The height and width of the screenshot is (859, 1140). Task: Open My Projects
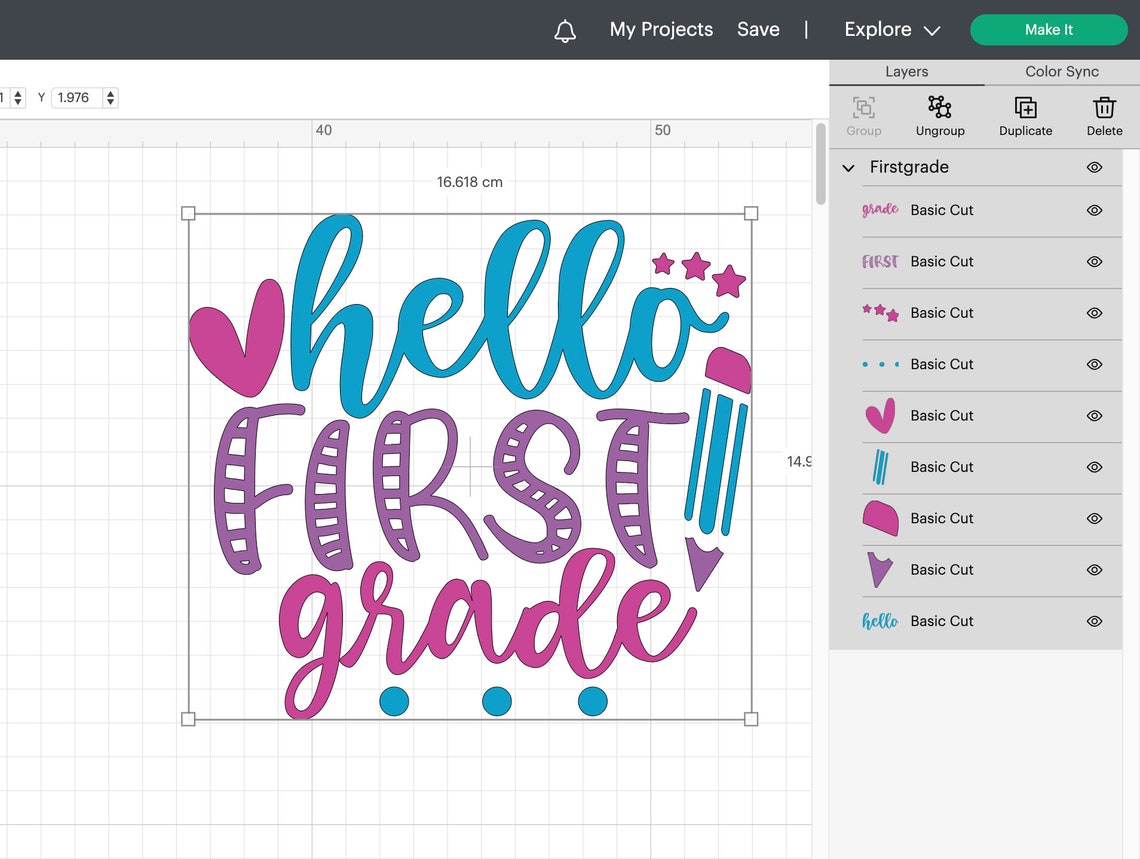click(660, 30)
